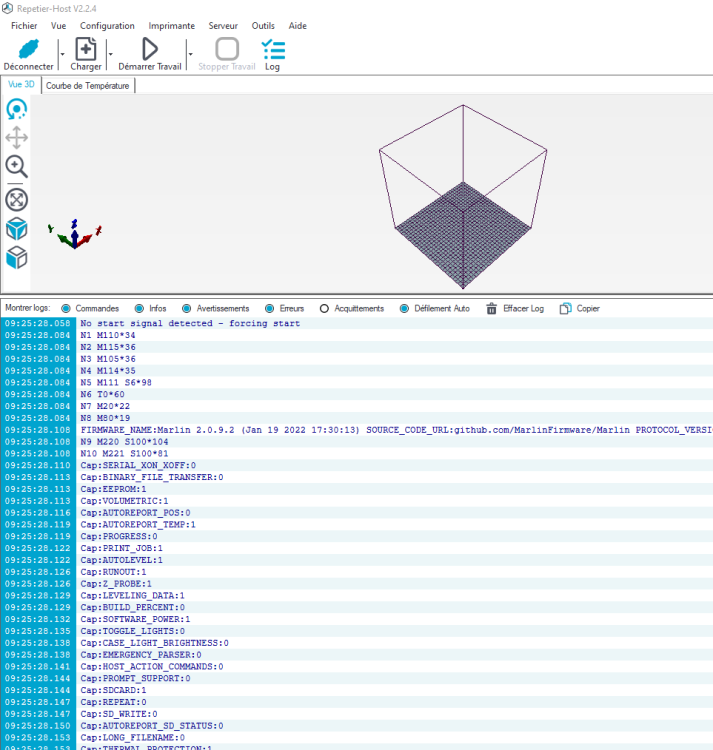Switch to Courbe de Température tab
The image size is (713, 750).
click(x=88, y=86)
